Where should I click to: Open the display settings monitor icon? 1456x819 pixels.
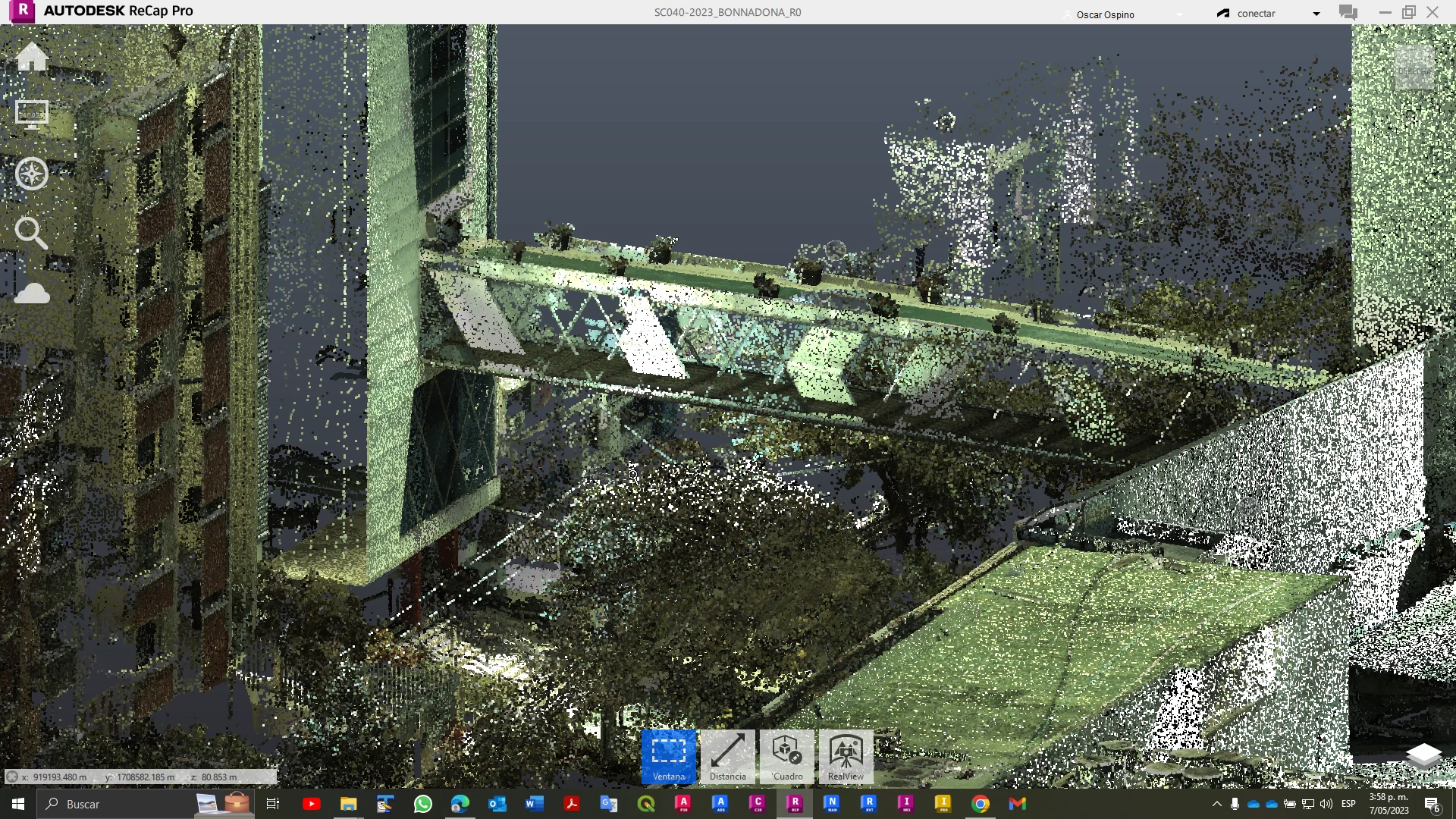pyautogui.click(x=32, y=115)
